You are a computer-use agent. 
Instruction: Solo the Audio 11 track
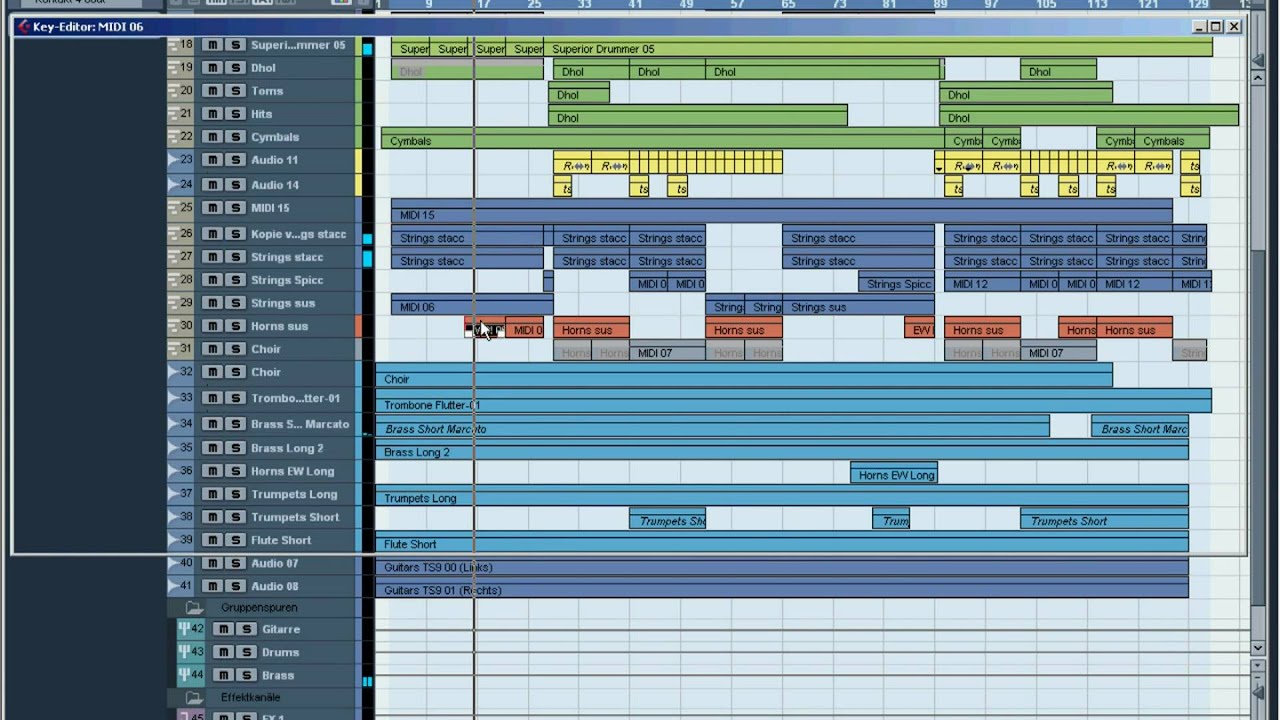235,160
